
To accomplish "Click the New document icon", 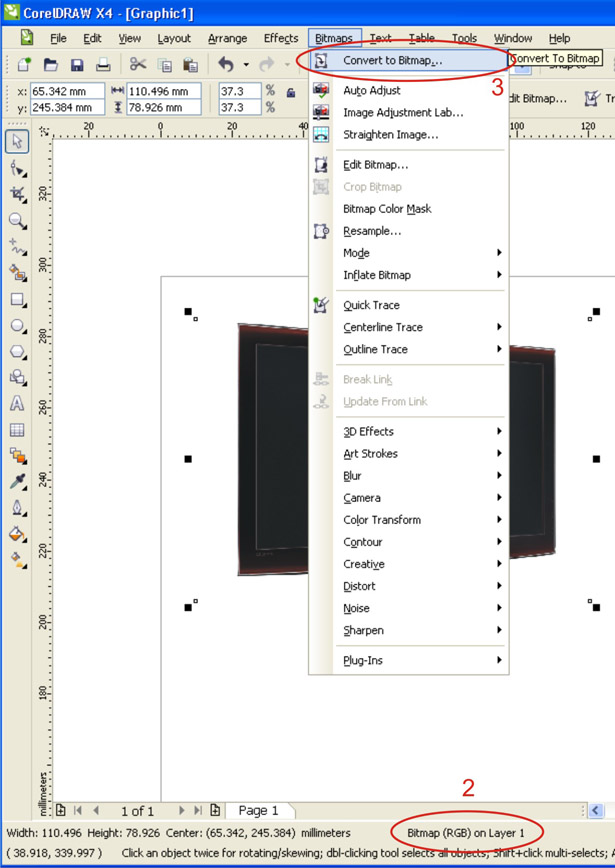I will click(x=24, y=64).
